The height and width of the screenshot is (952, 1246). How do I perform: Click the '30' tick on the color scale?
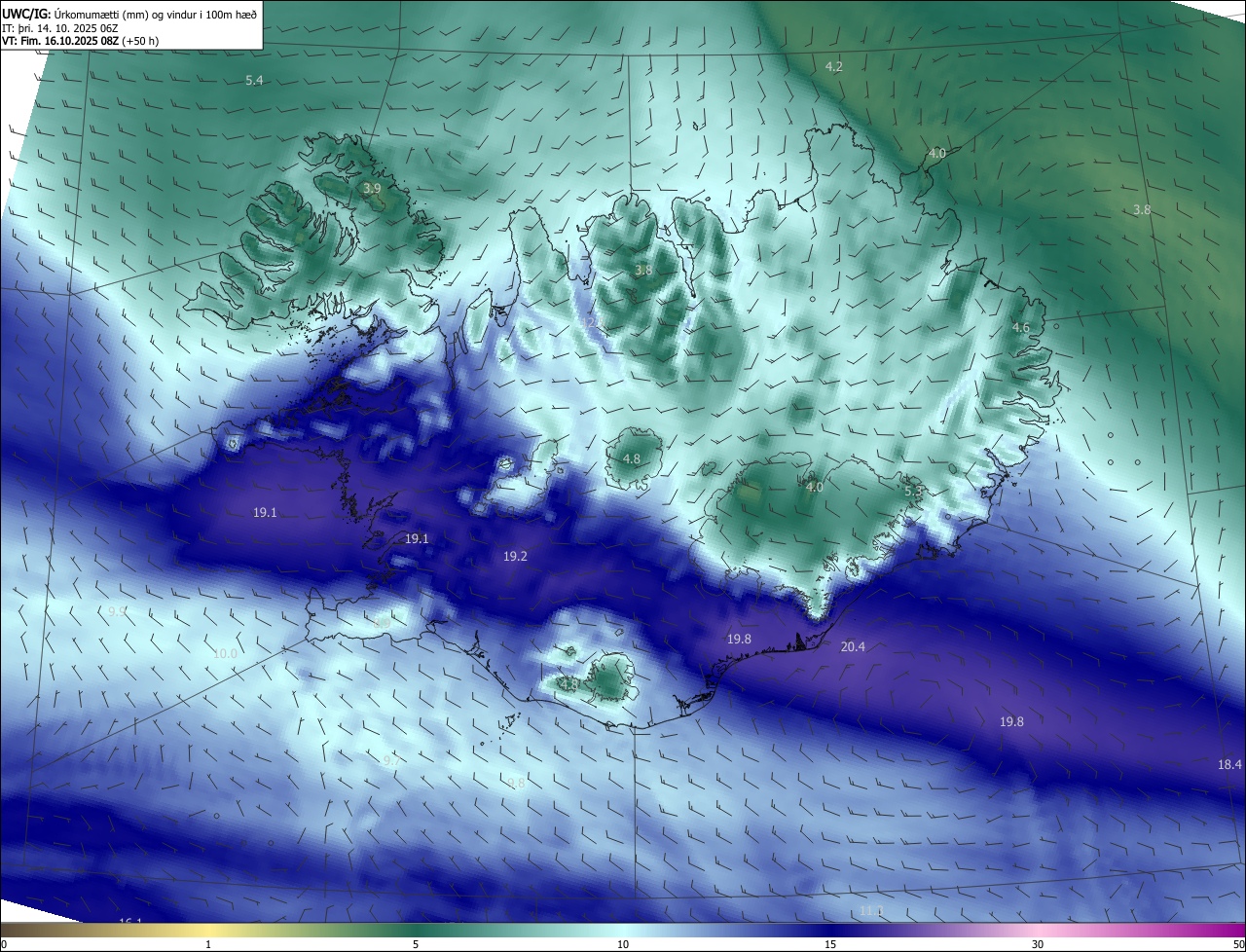(x=1038, y=944)
